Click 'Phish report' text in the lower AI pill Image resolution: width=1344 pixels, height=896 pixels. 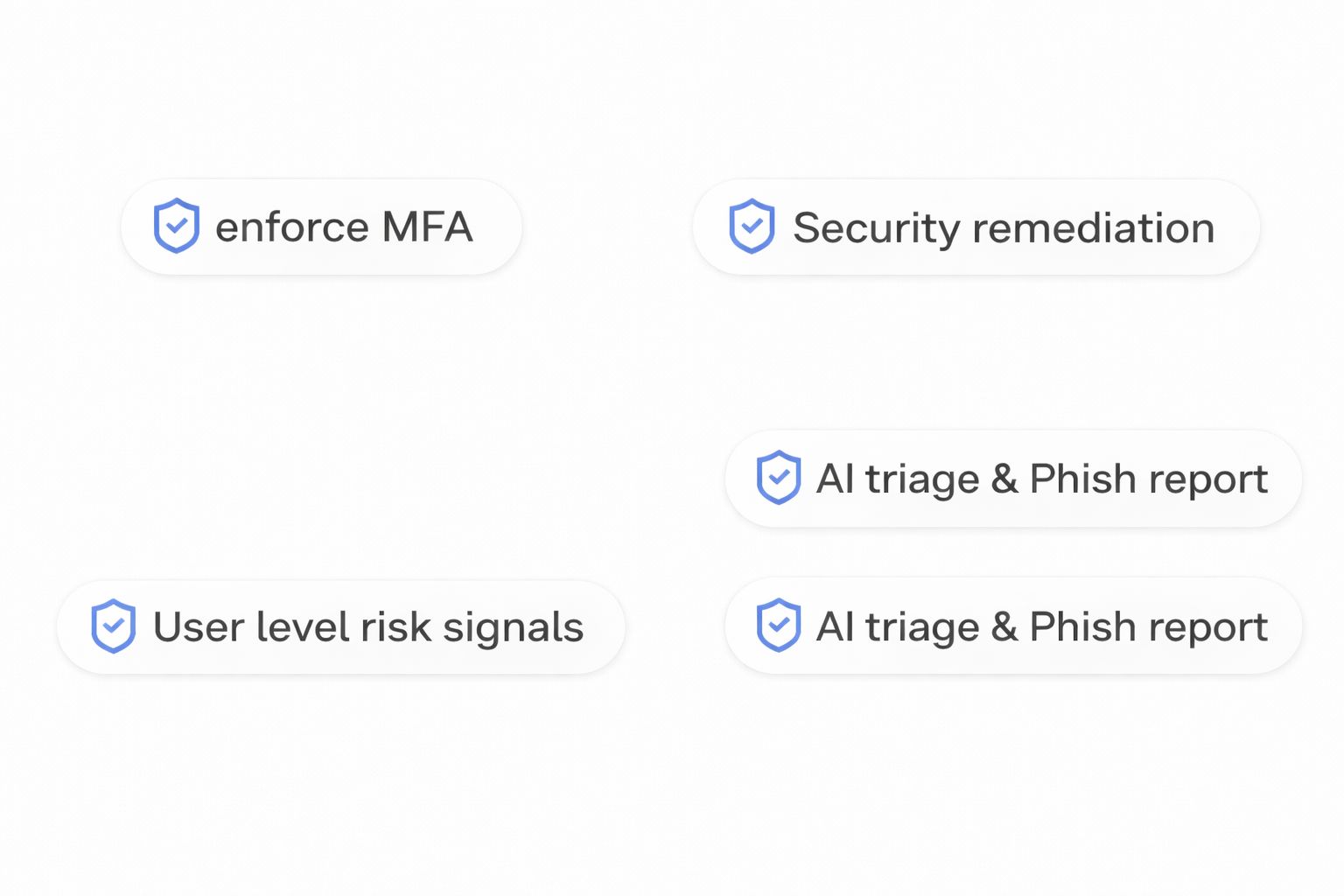click(x=1148, y=626)
